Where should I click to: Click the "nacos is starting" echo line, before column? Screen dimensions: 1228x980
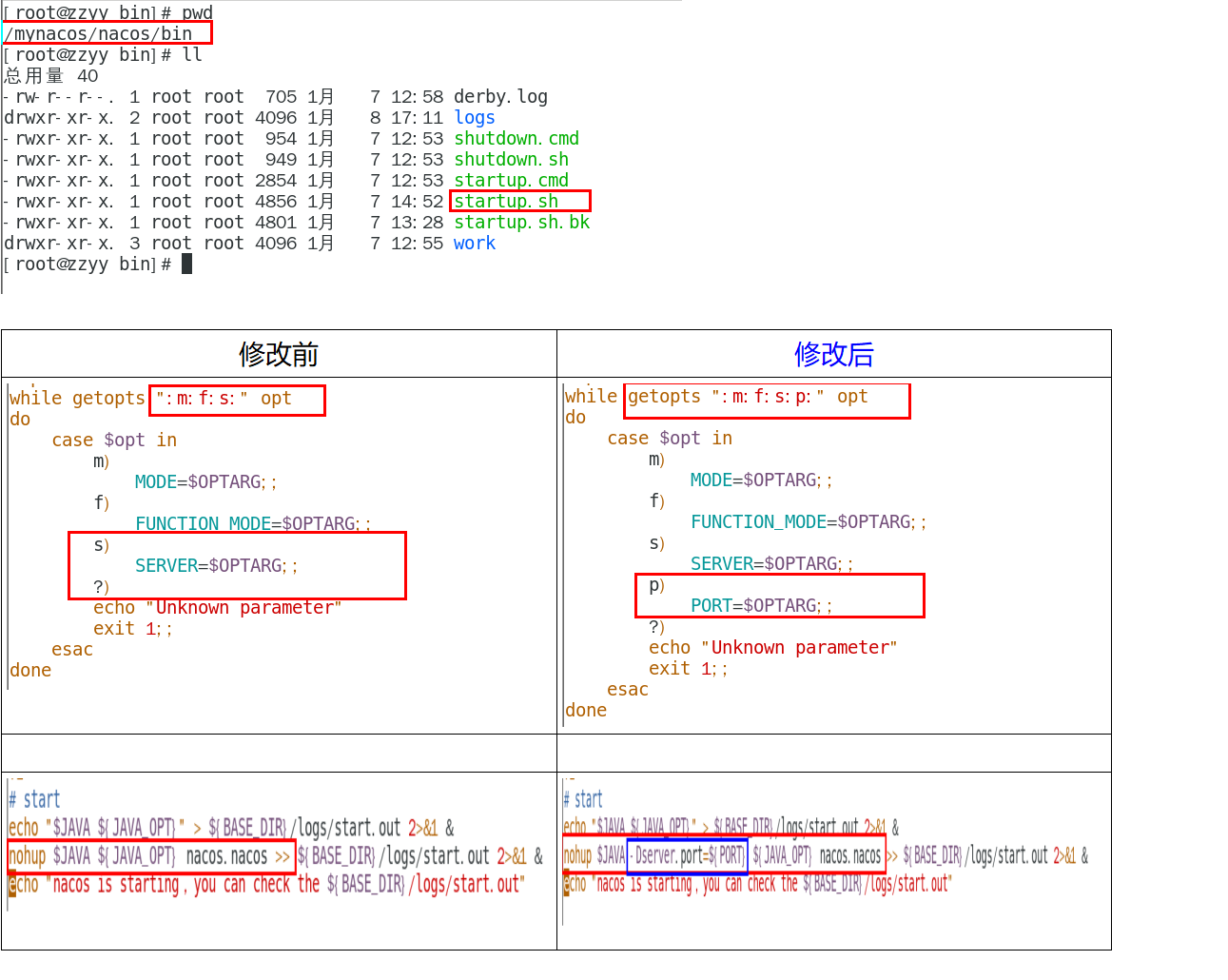265,885
